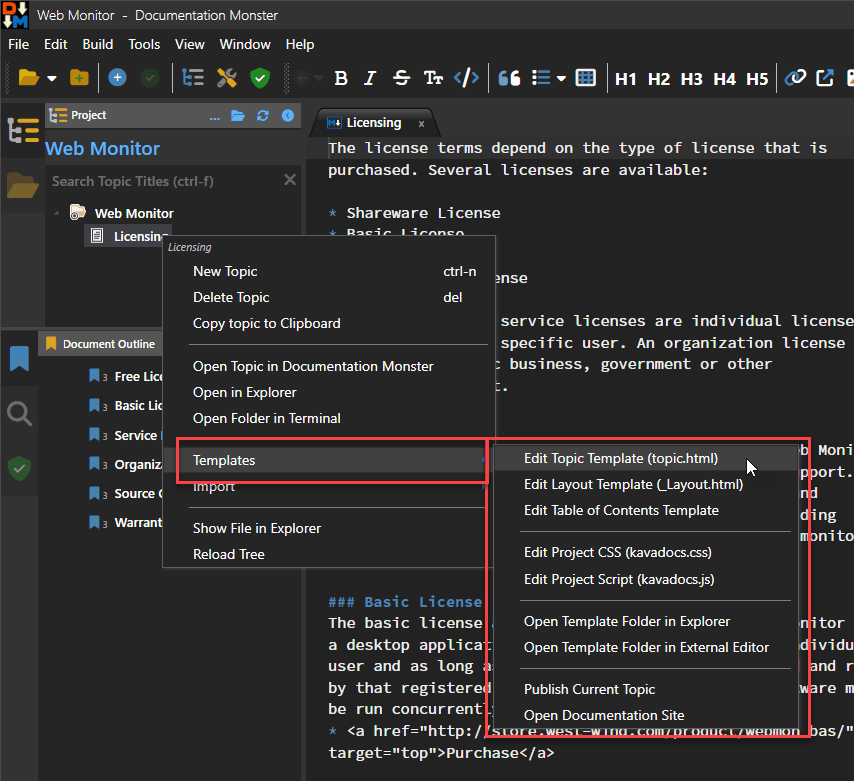
Task: Choose Open Folder in Terminal
Action: (329, 418)
